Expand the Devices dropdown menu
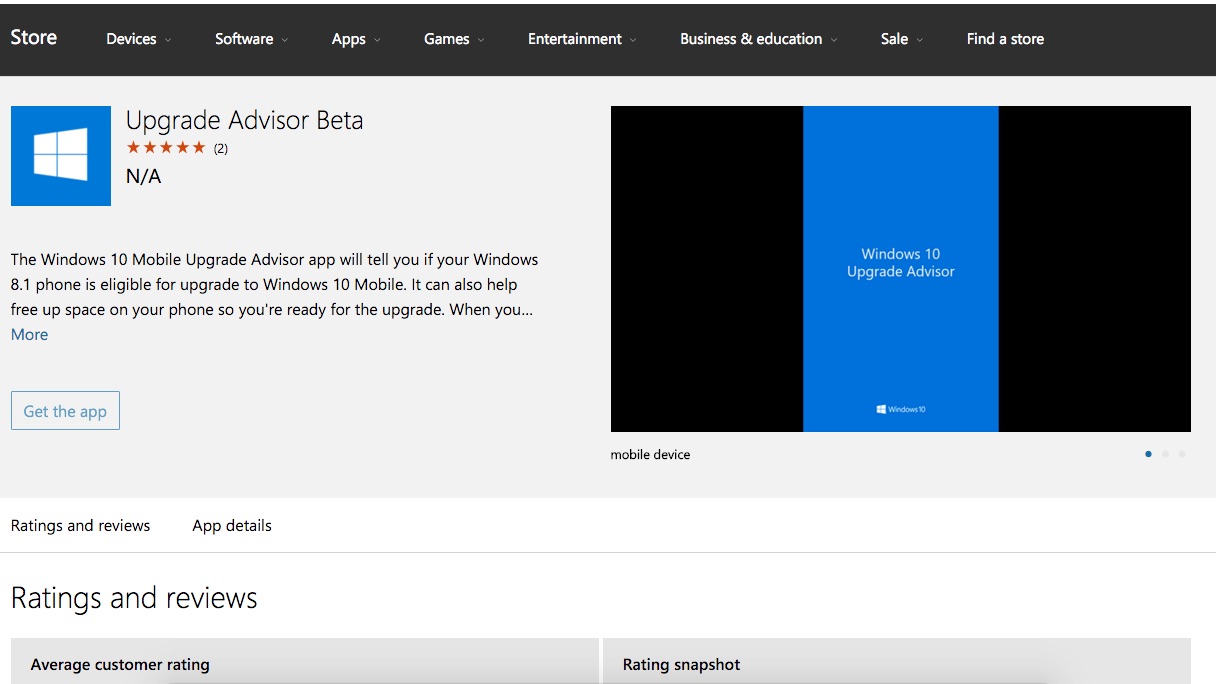This screenshot has height=684, width=1216. [x=138, y=39]
